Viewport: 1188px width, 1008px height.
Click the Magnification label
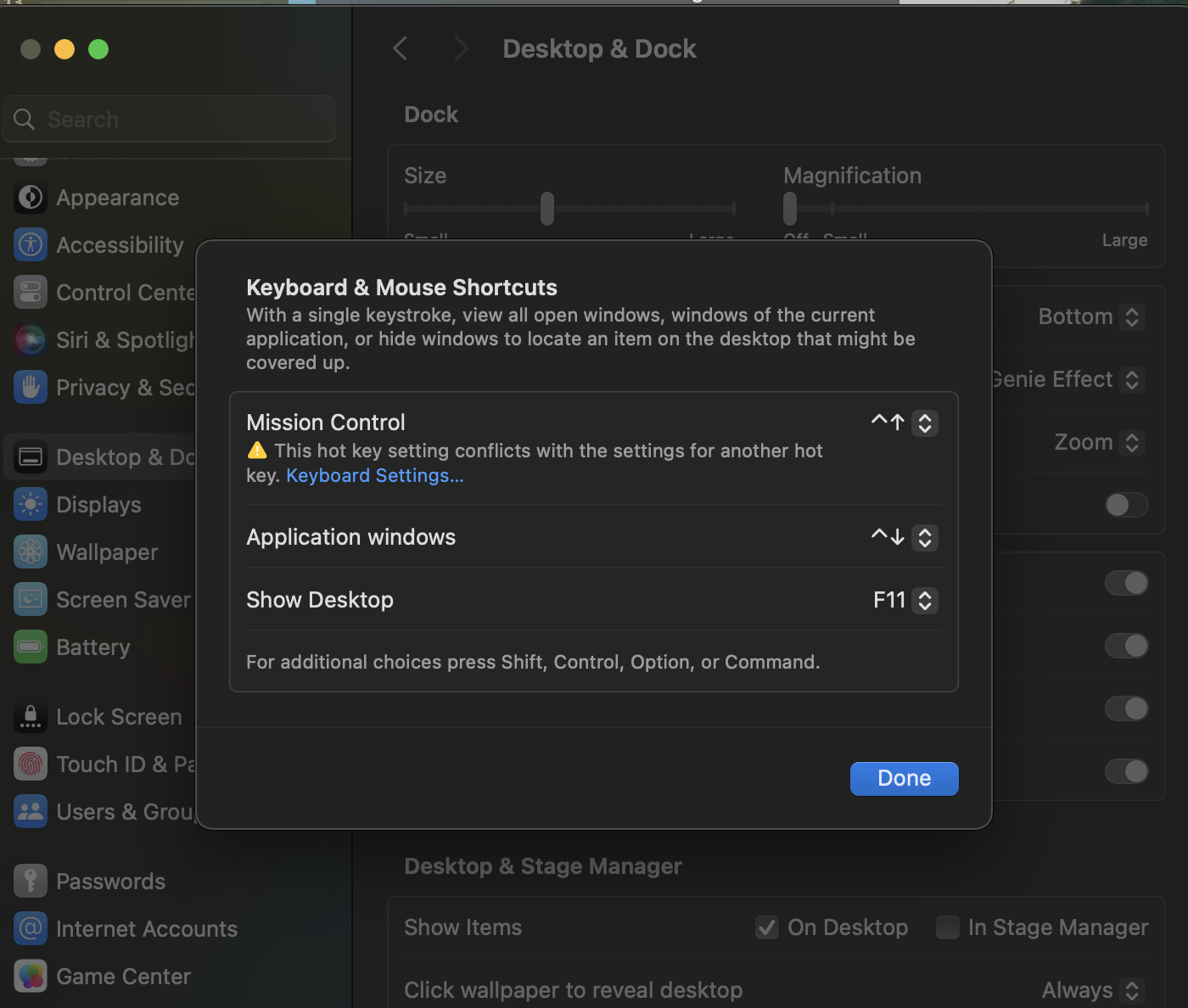(x=852, y=176)
